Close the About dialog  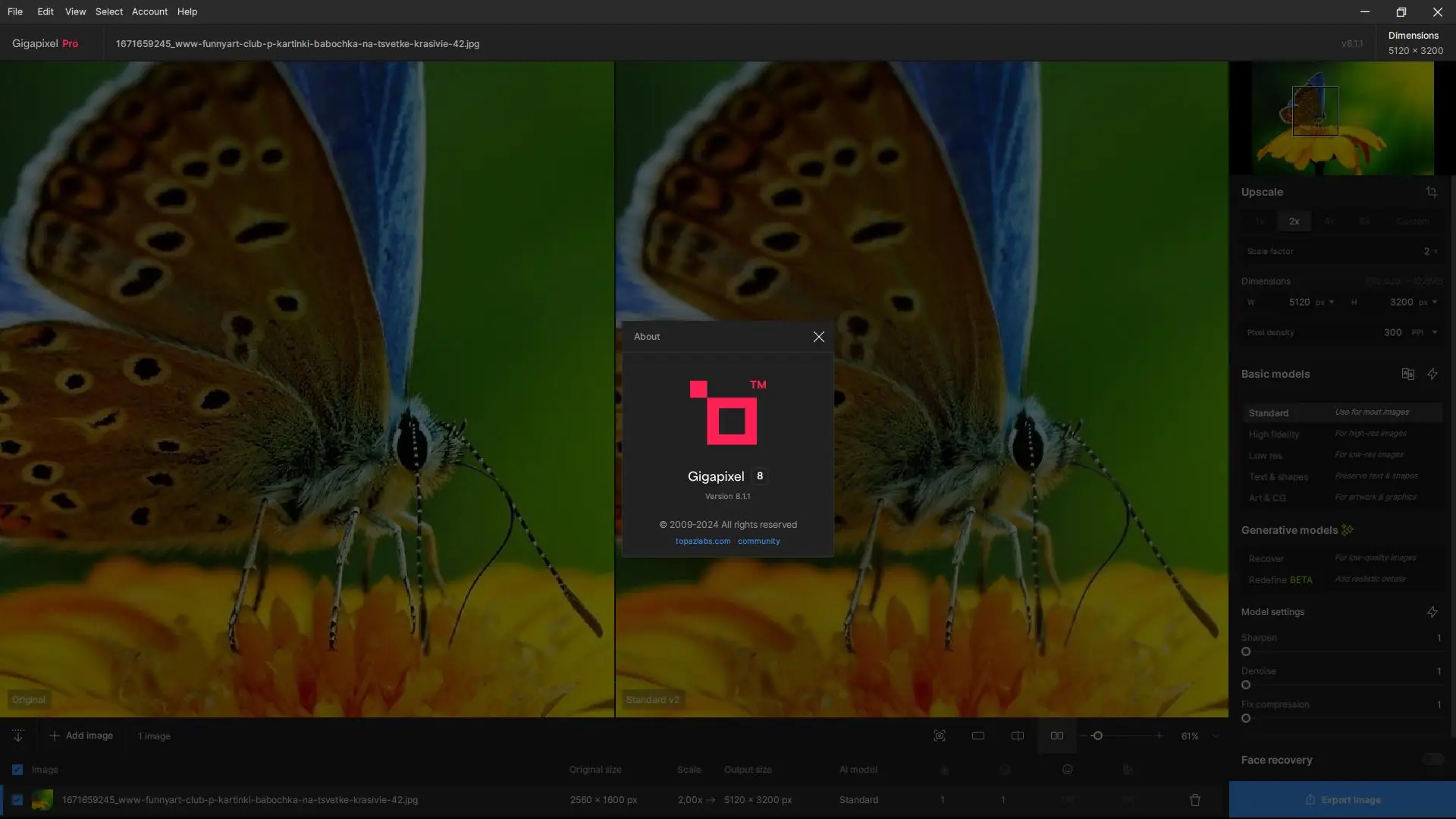tap(818, 337)
